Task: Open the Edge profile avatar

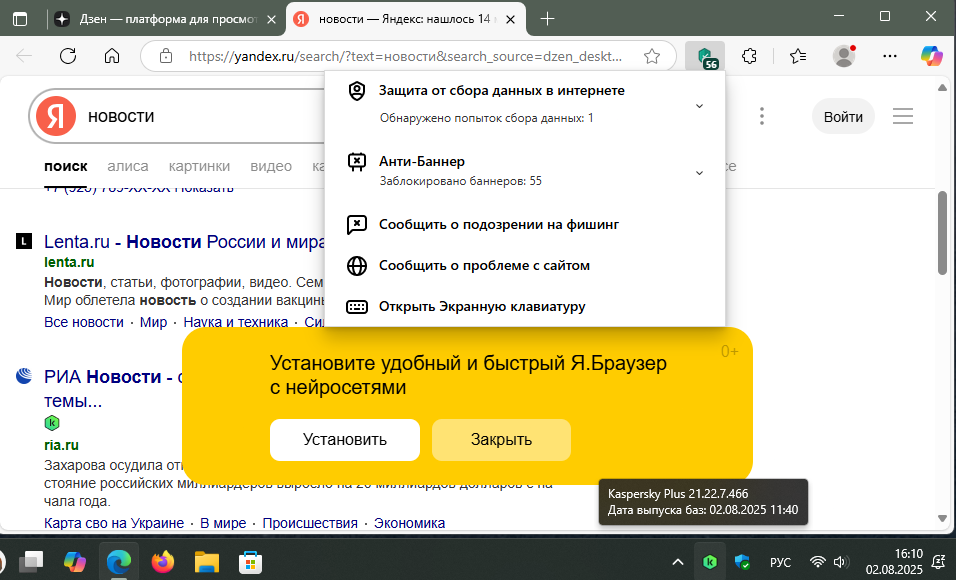Action: [x=844, y=57]
